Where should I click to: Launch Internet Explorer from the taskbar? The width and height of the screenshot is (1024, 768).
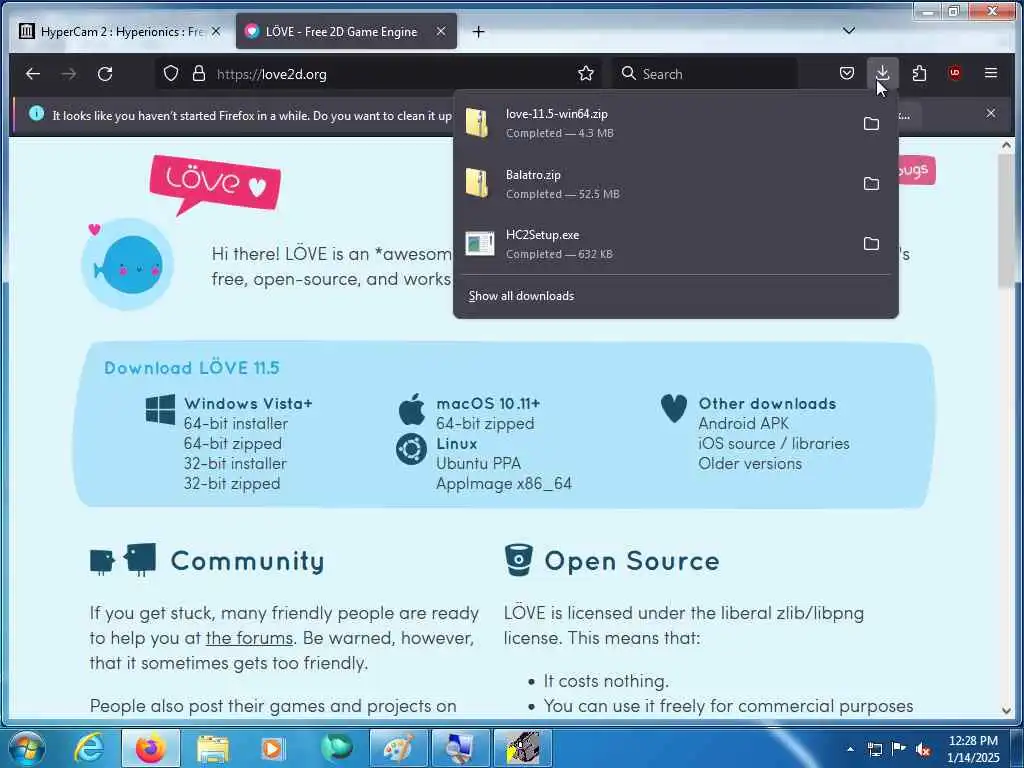(88, 748)
